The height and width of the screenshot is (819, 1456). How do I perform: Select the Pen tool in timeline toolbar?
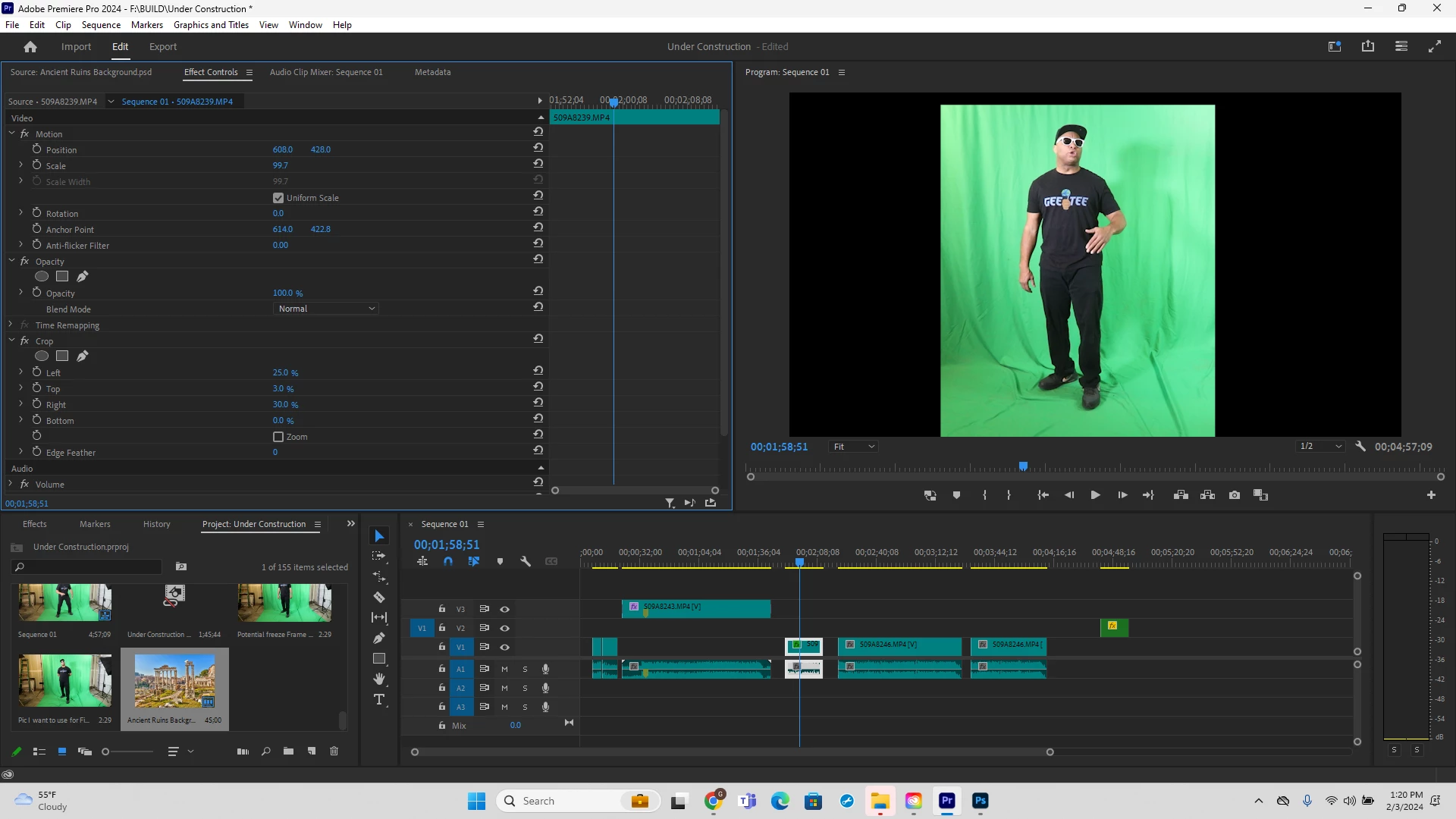379,639
